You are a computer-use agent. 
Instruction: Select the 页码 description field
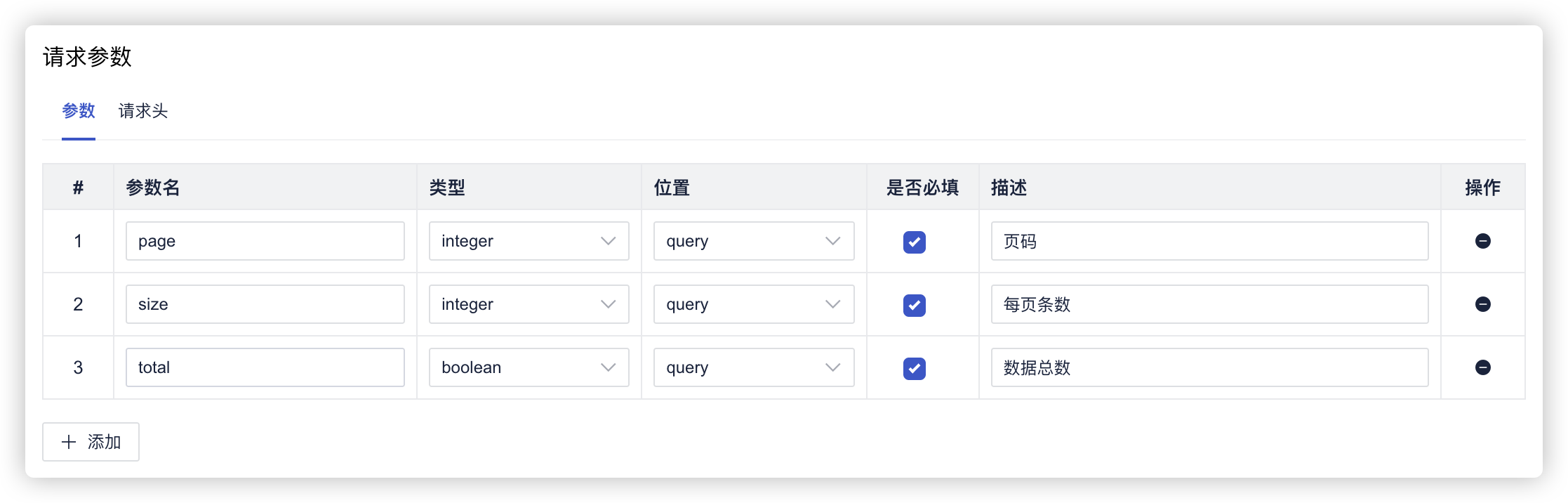click(1208, 241)
